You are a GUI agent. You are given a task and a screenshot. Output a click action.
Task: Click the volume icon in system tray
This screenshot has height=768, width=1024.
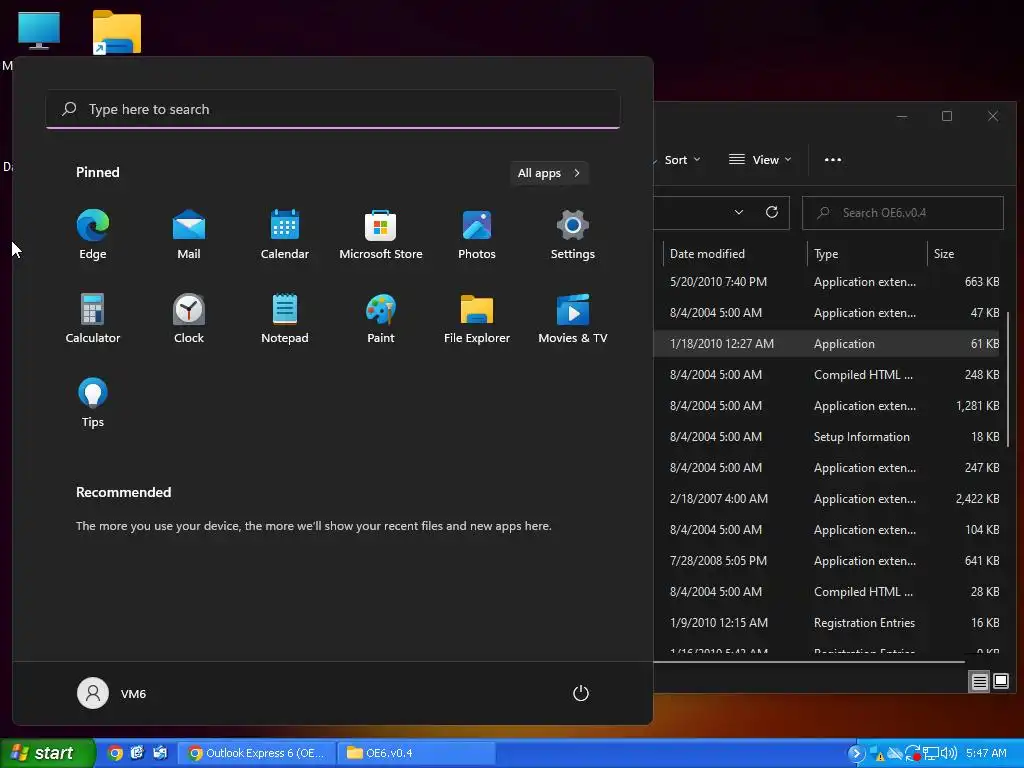click(948, 754)
